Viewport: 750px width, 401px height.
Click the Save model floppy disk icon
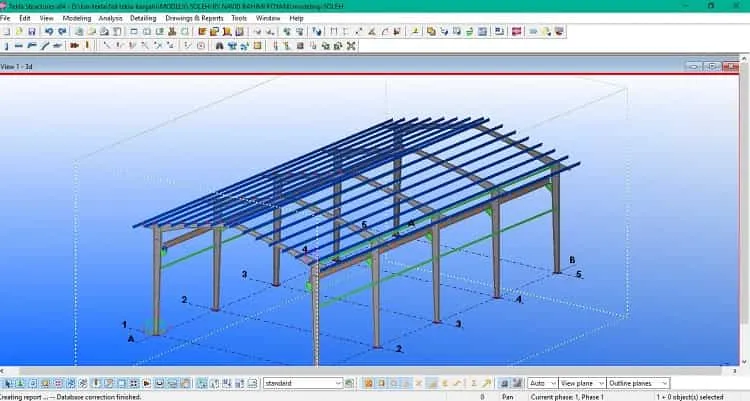pyautogui.click(x=32, y=32)
